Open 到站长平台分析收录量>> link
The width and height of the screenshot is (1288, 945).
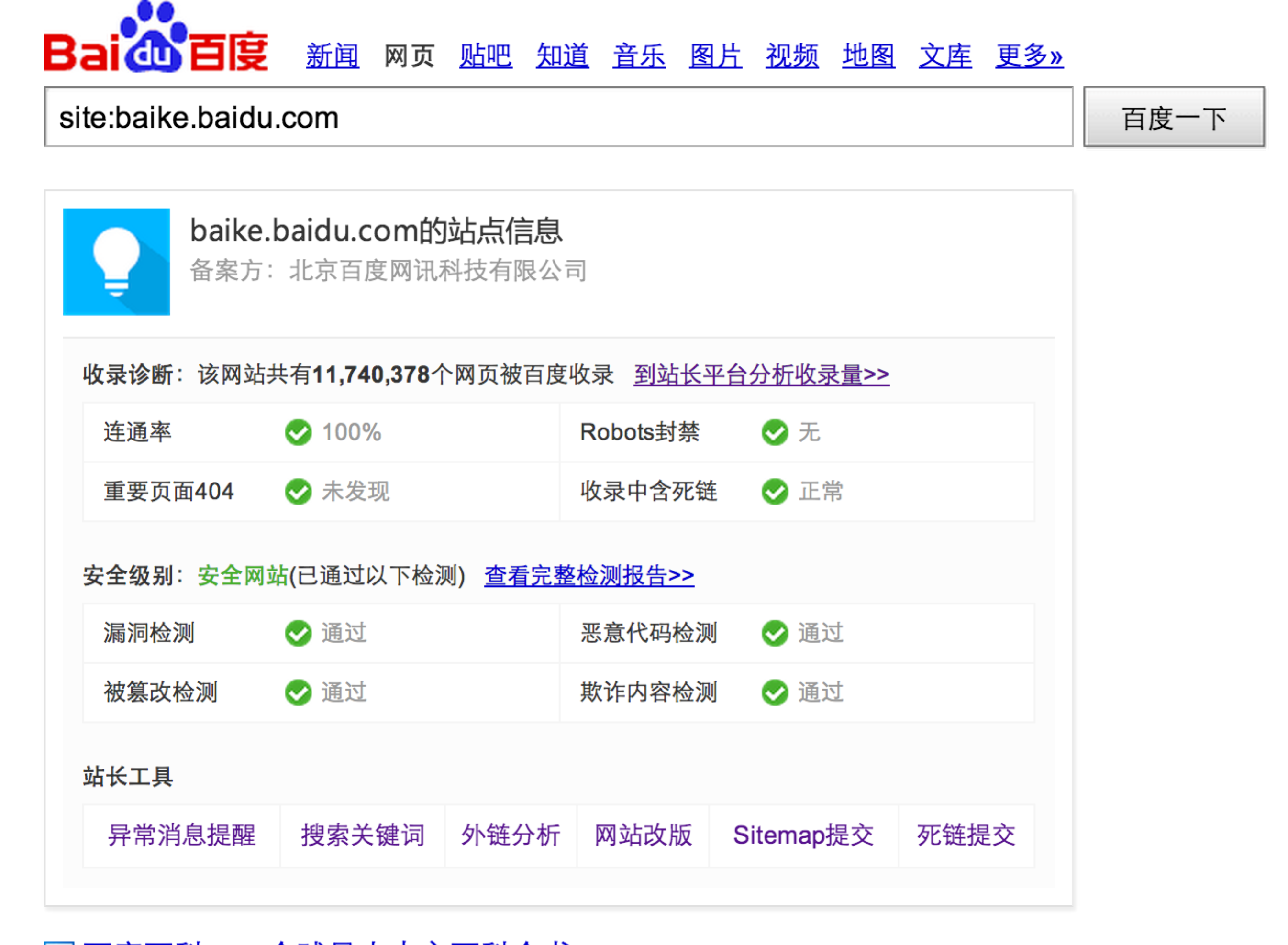tap(762, 374)
